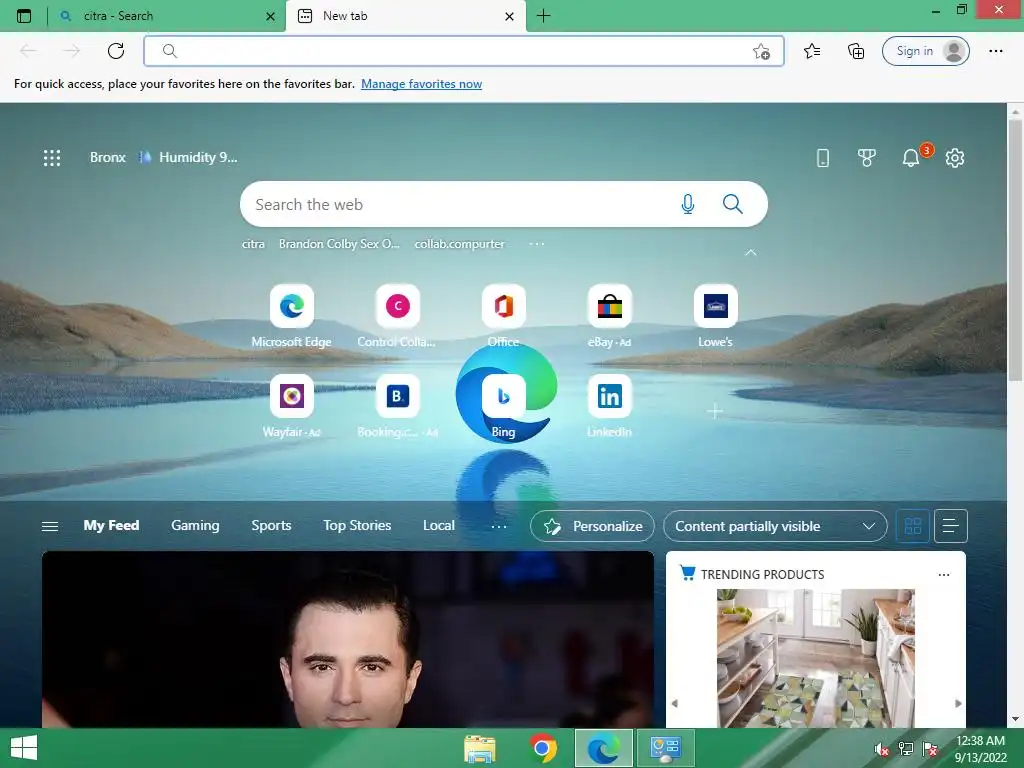The height and width of the screenshot is (768, 1024).
Task: Open page settings gear icon
Action: point(955,157)
